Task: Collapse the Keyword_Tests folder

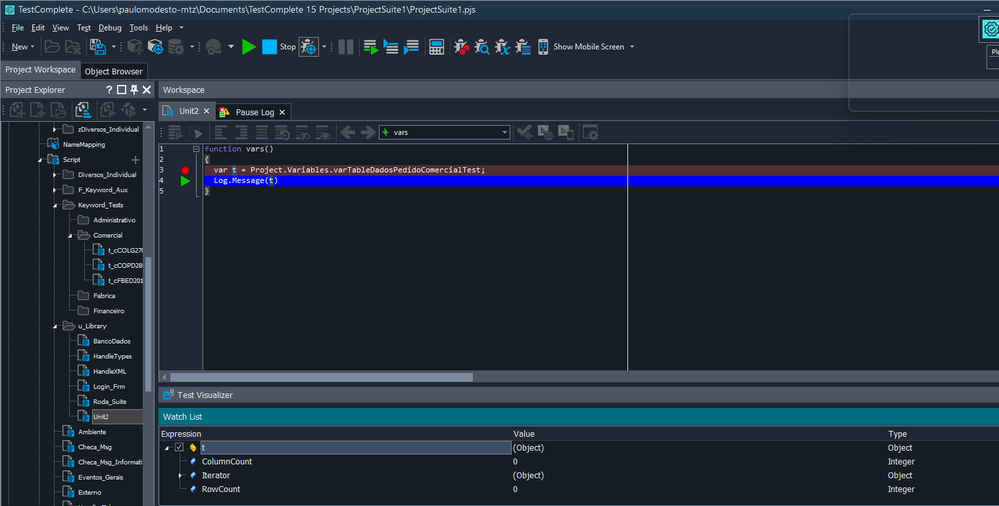Action: (x=54, y=205)
